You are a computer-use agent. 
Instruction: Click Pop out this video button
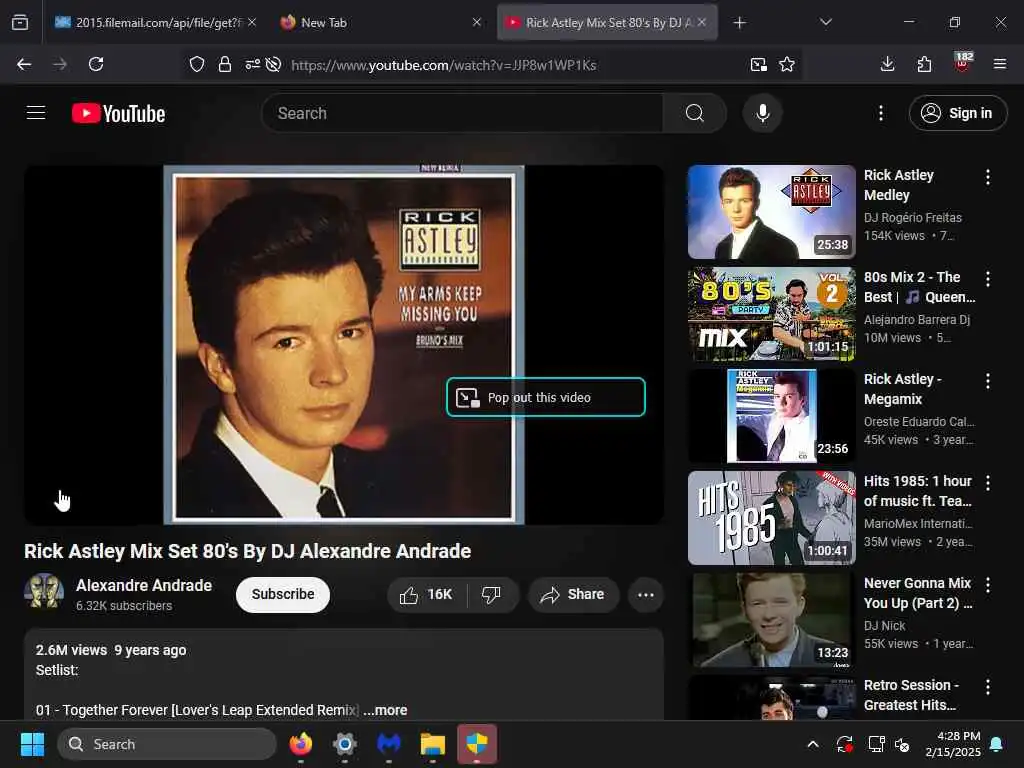tap(546, 397)
